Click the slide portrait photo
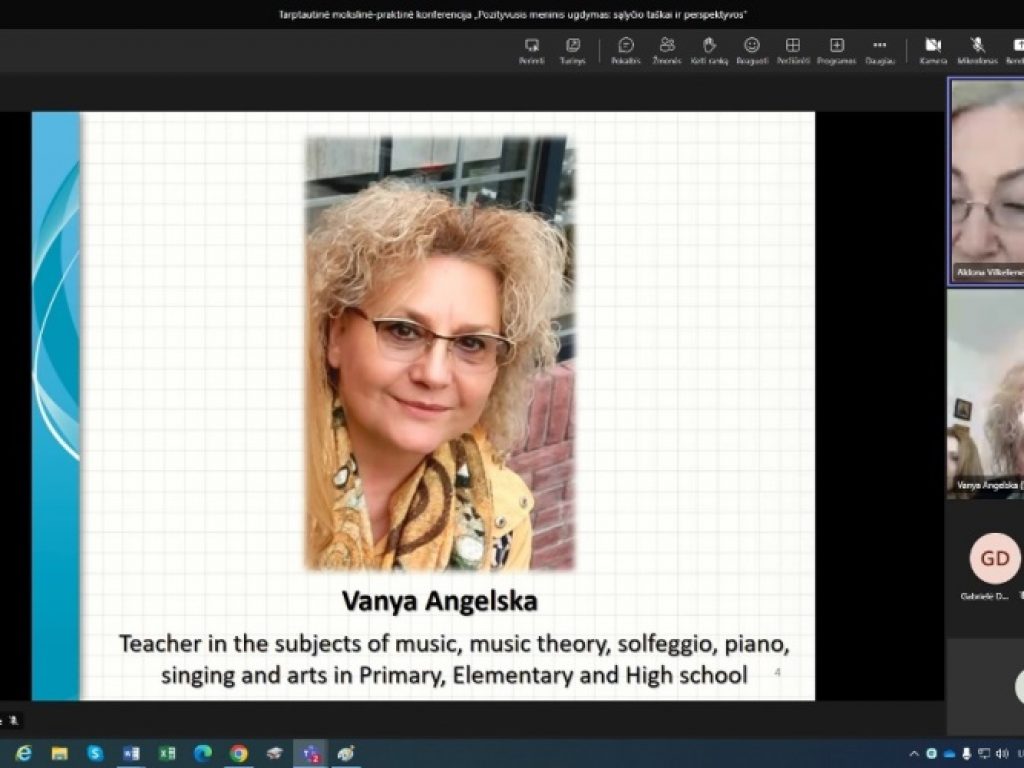The height and width of the screenshot is (768, 1024). pyautogui.click(x=440, y=353)
